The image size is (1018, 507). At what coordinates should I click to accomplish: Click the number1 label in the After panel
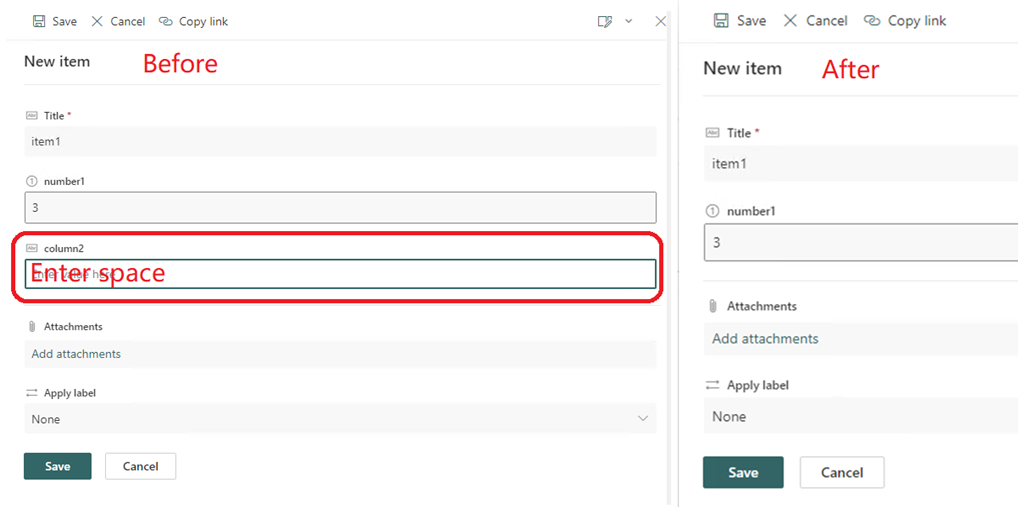click(x=751, y=211)
